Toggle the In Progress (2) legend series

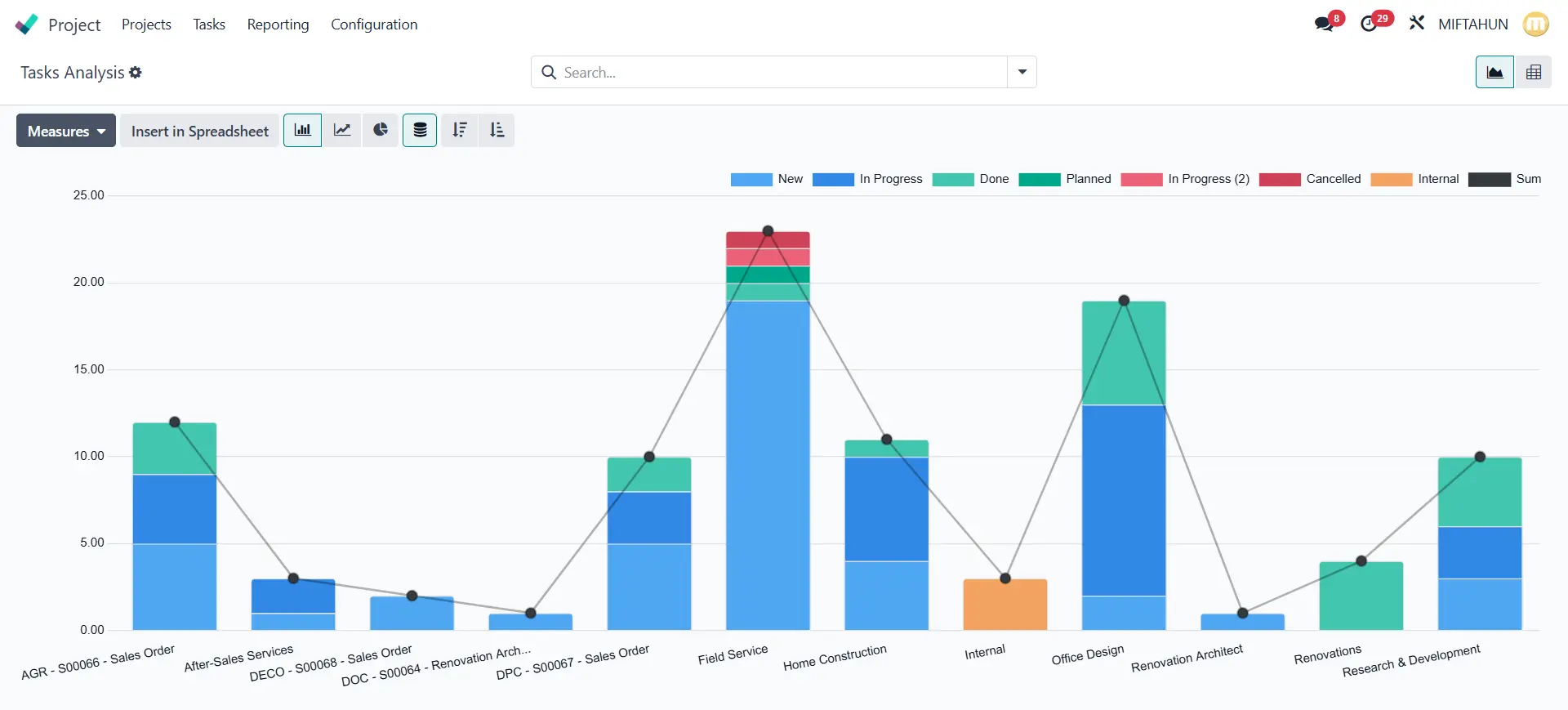tap(1186, 179)
